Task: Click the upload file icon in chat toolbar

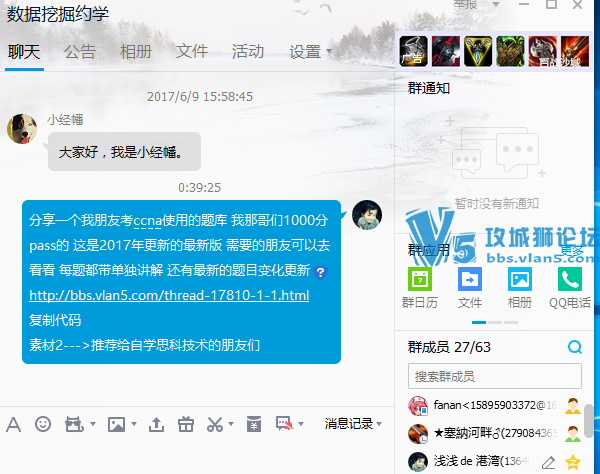Action: click(156, 424)
